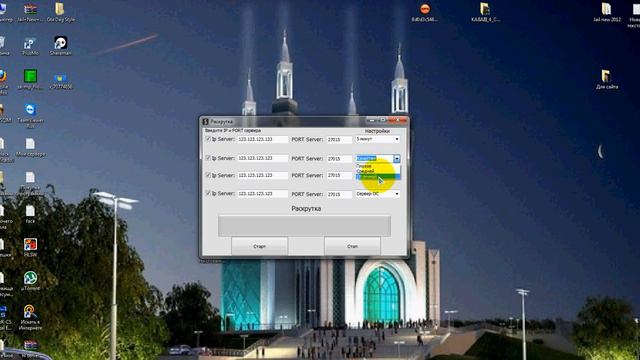Toggle Ip Server checkbox in the Сервер ОС row
Viewport: 640px width, 360px height.
click(208, 193)
